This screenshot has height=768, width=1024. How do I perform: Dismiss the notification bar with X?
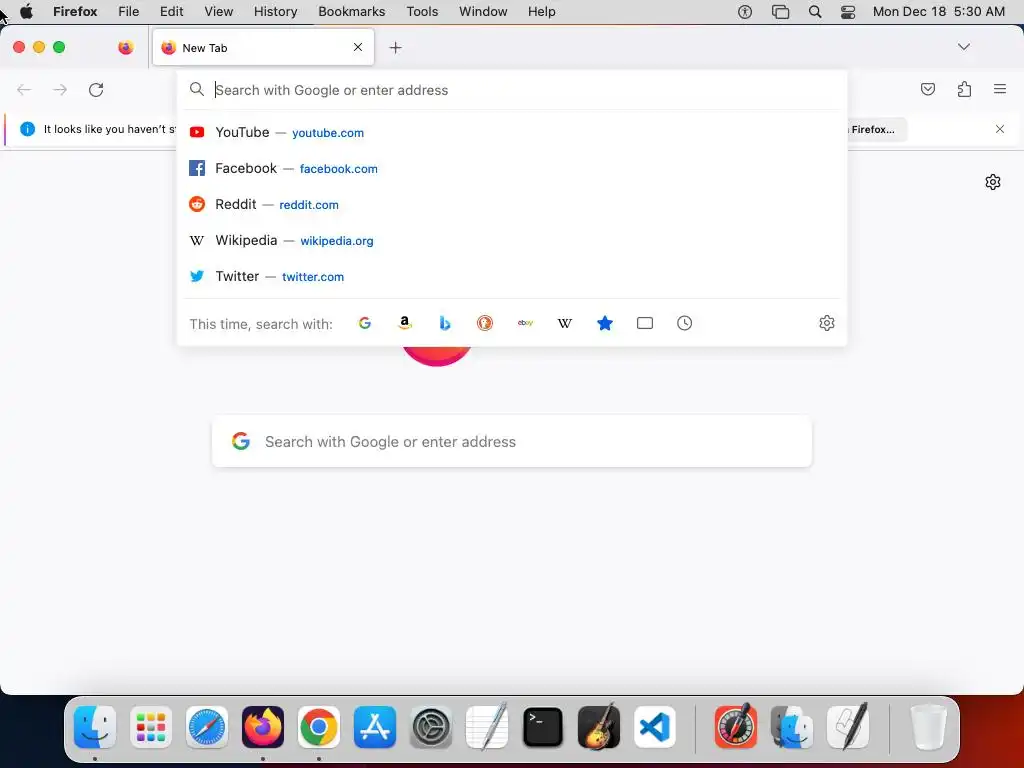1000,129
